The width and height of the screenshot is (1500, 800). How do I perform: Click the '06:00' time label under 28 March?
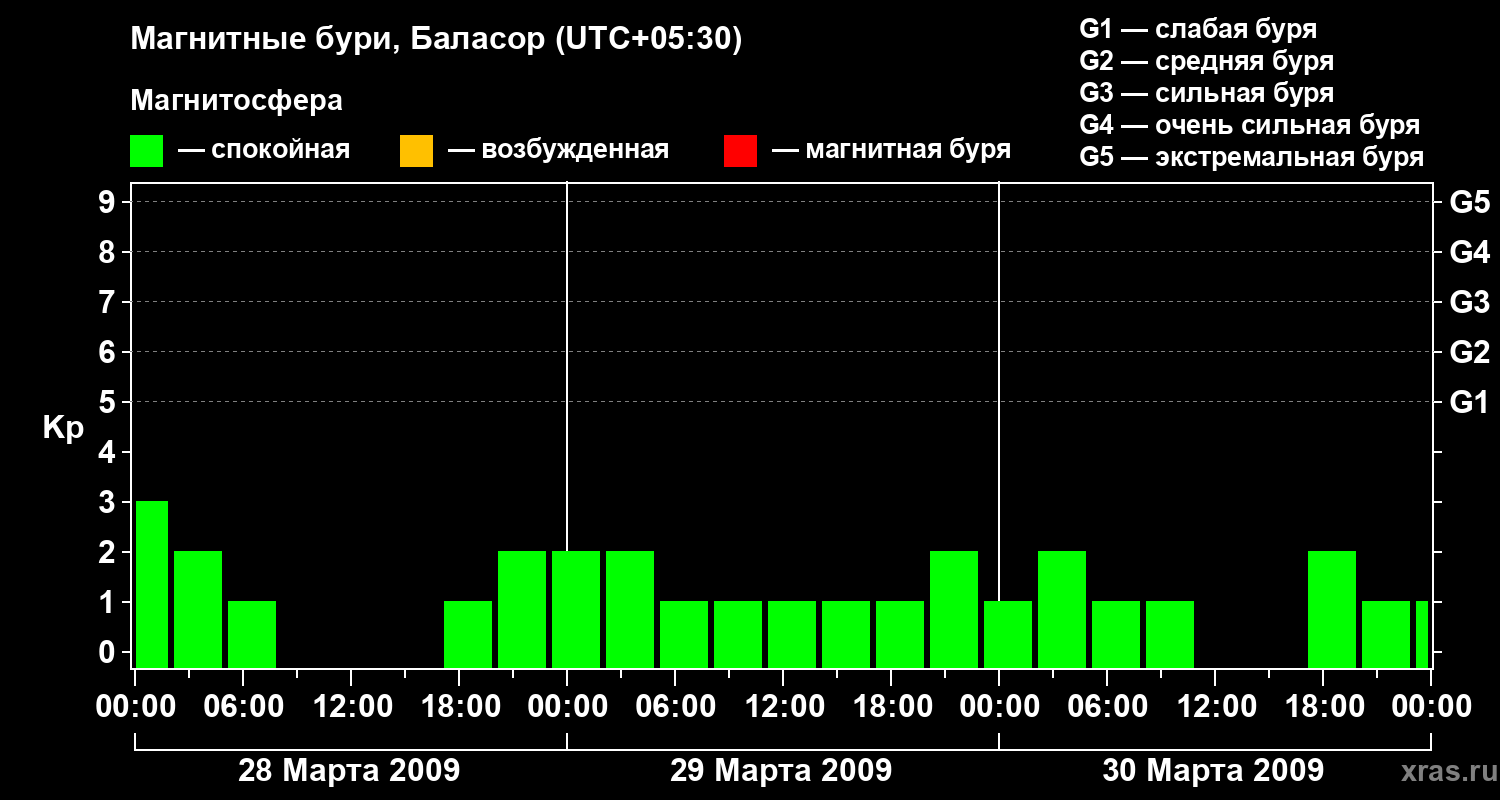tap(242, 707)
